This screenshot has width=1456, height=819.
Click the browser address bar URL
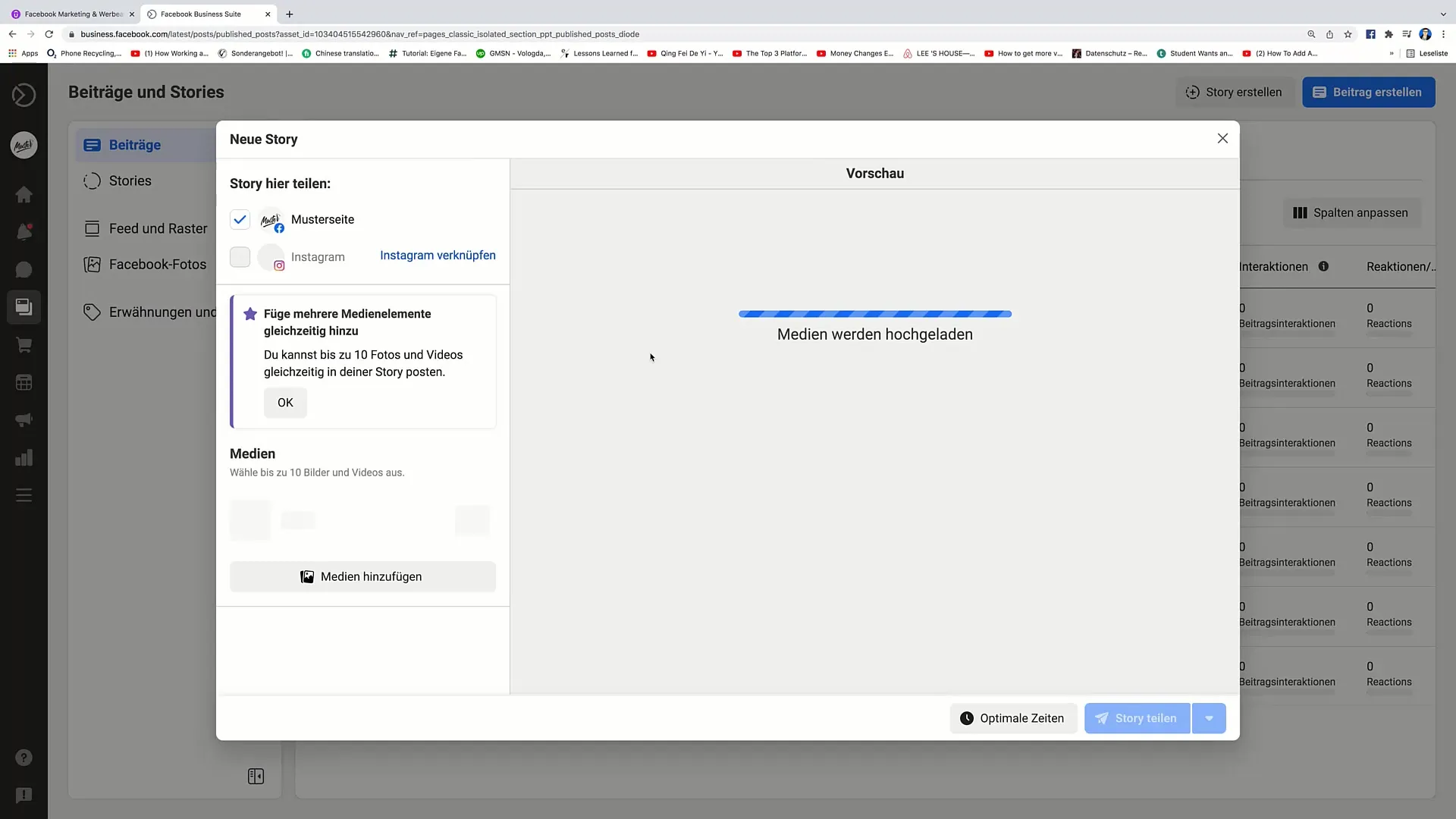point(359,34)
